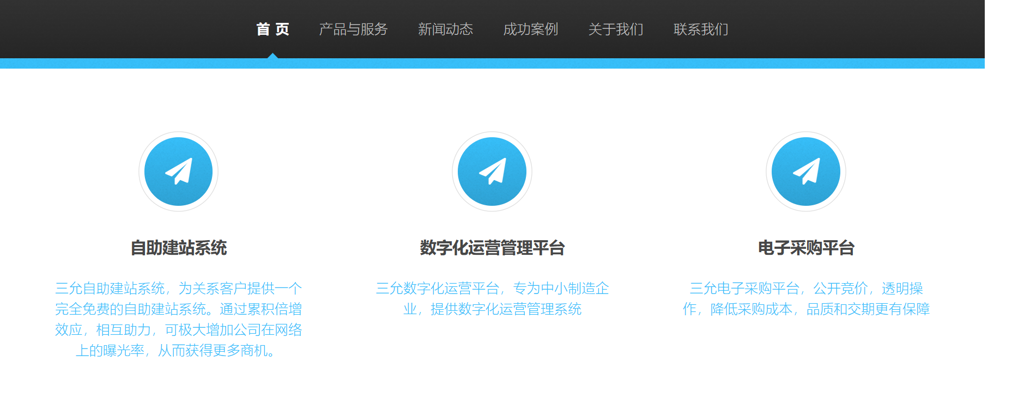1024x404 pixels.
Task: Open the 电子采购平台 heading link
Action: tap(806, 248)
